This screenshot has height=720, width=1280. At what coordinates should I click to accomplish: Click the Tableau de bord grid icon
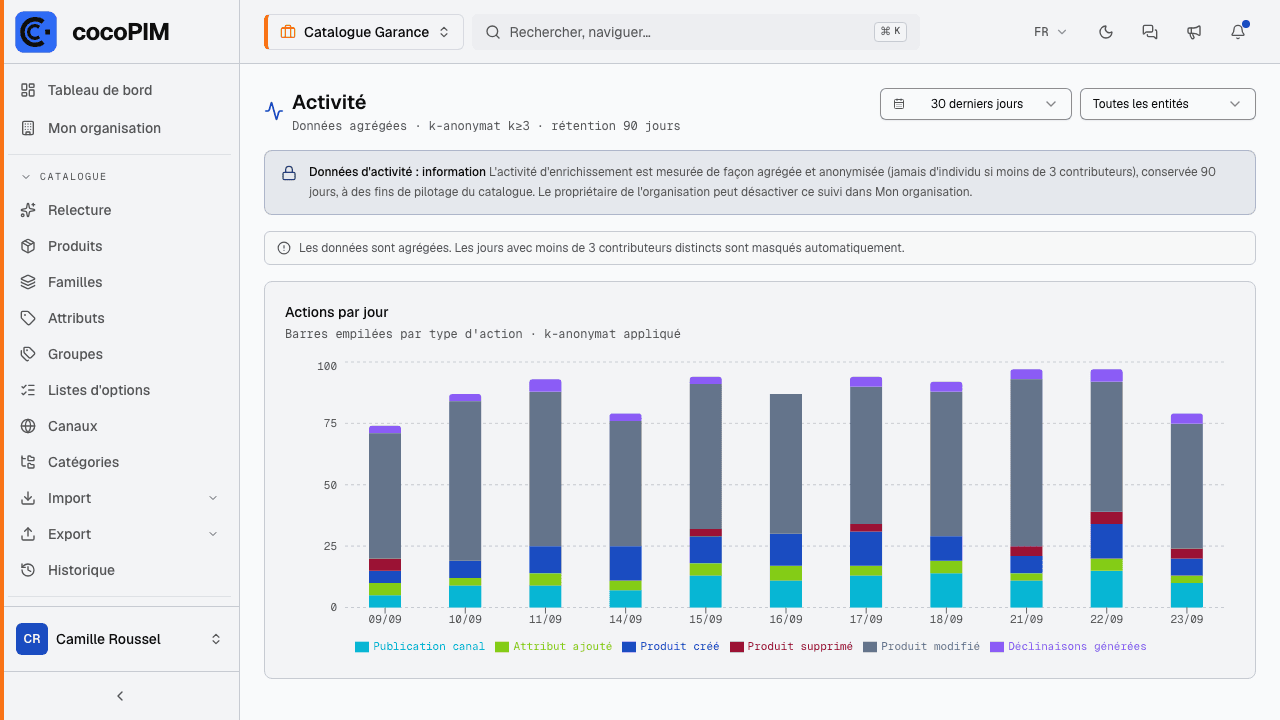[28, 90]
